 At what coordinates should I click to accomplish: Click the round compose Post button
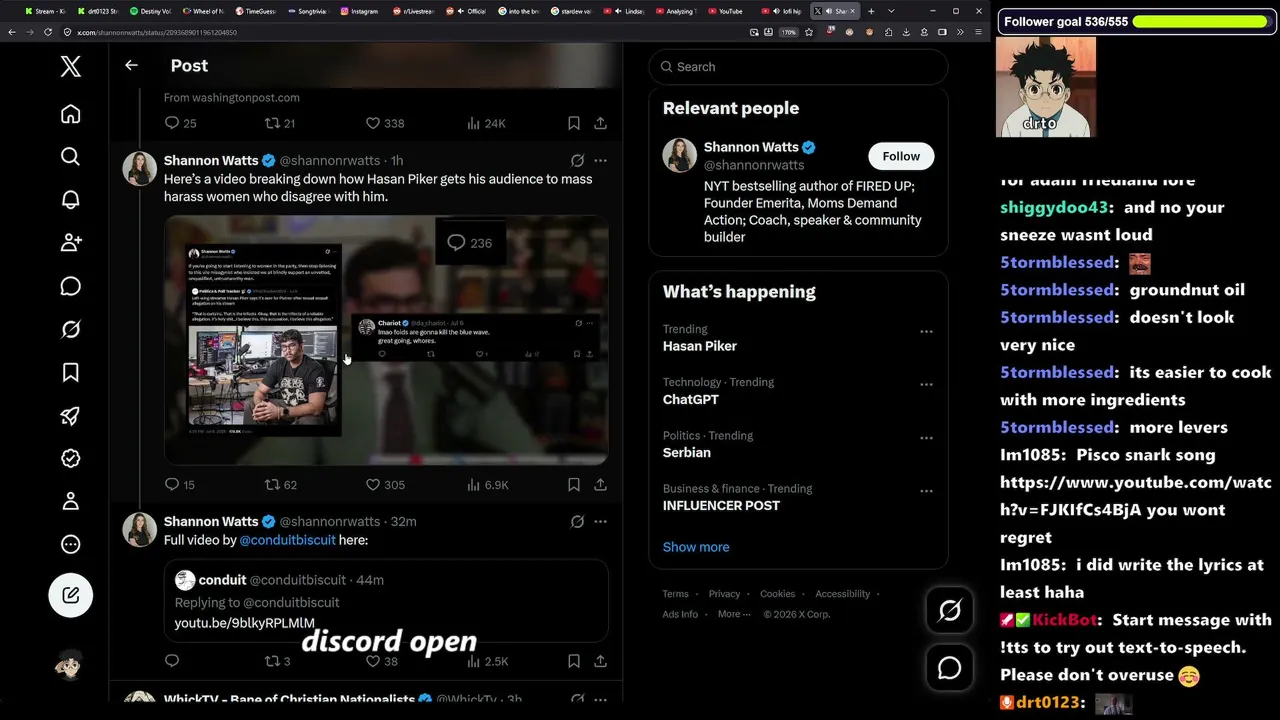pos(70,595)
